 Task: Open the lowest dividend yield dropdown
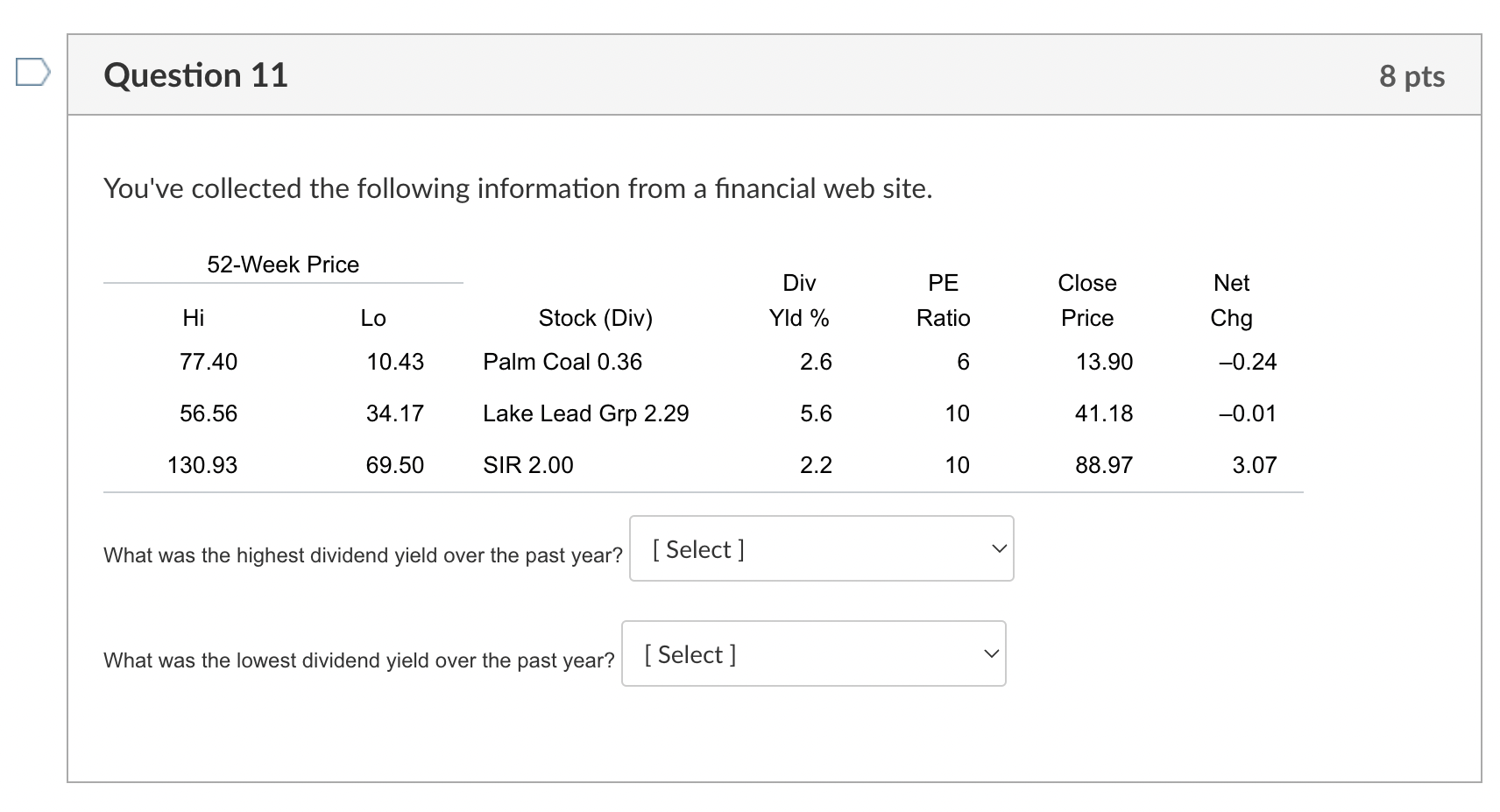click(x=813, y=654)
